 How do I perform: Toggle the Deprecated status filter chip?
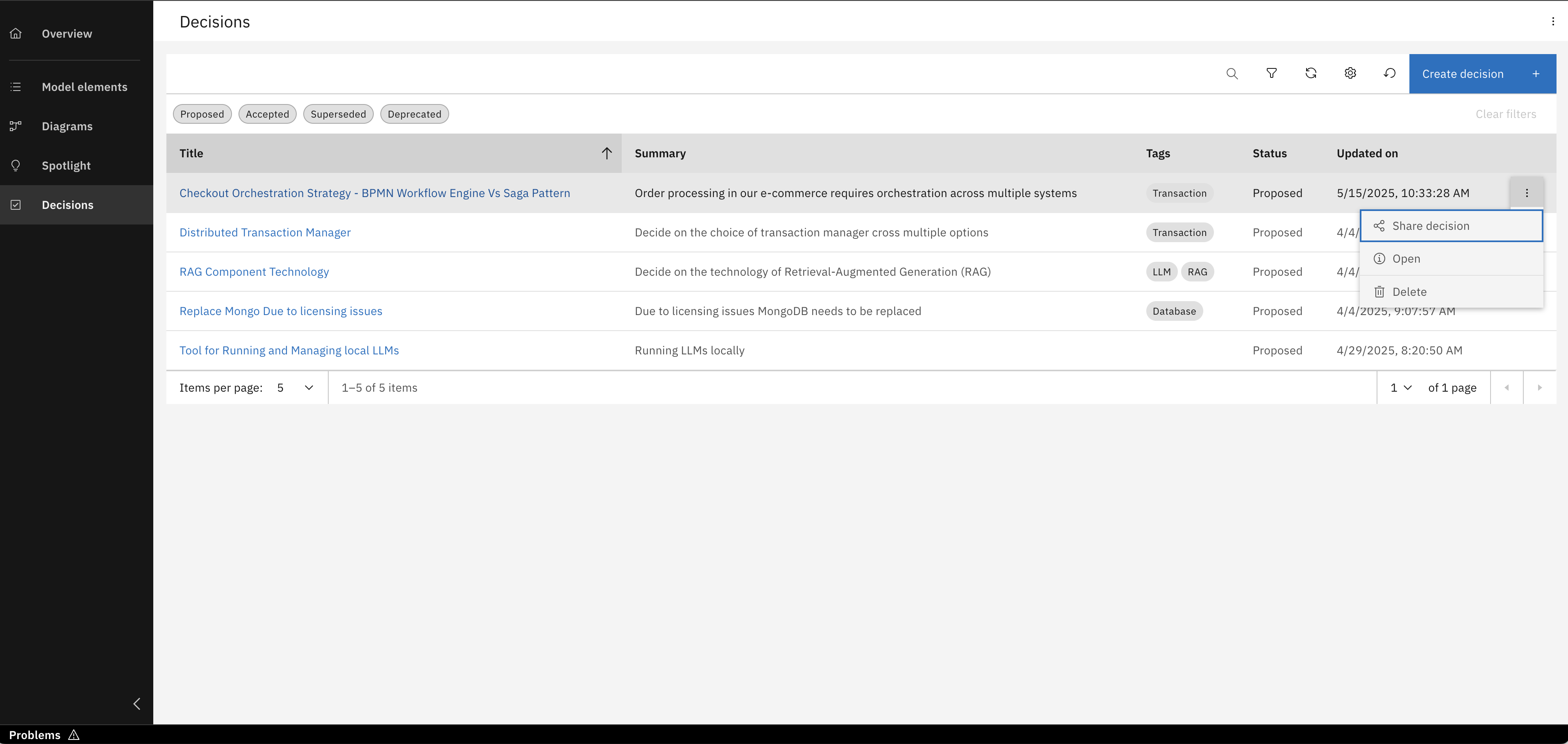click(414, 114)
